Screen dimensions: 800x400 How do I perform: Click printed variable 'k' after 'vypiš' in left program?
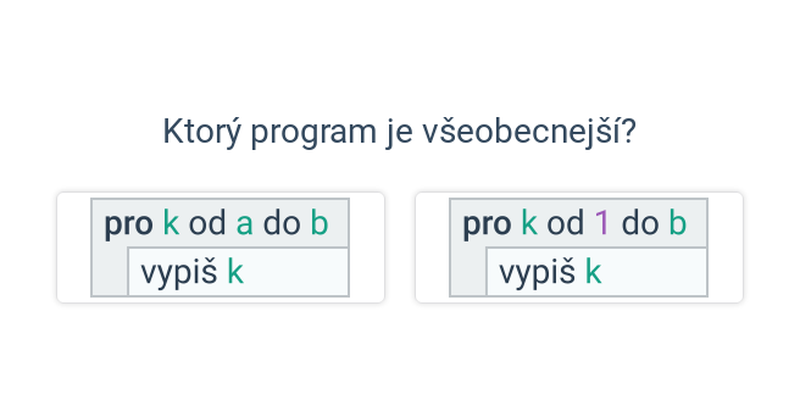(x=235, y=272)
